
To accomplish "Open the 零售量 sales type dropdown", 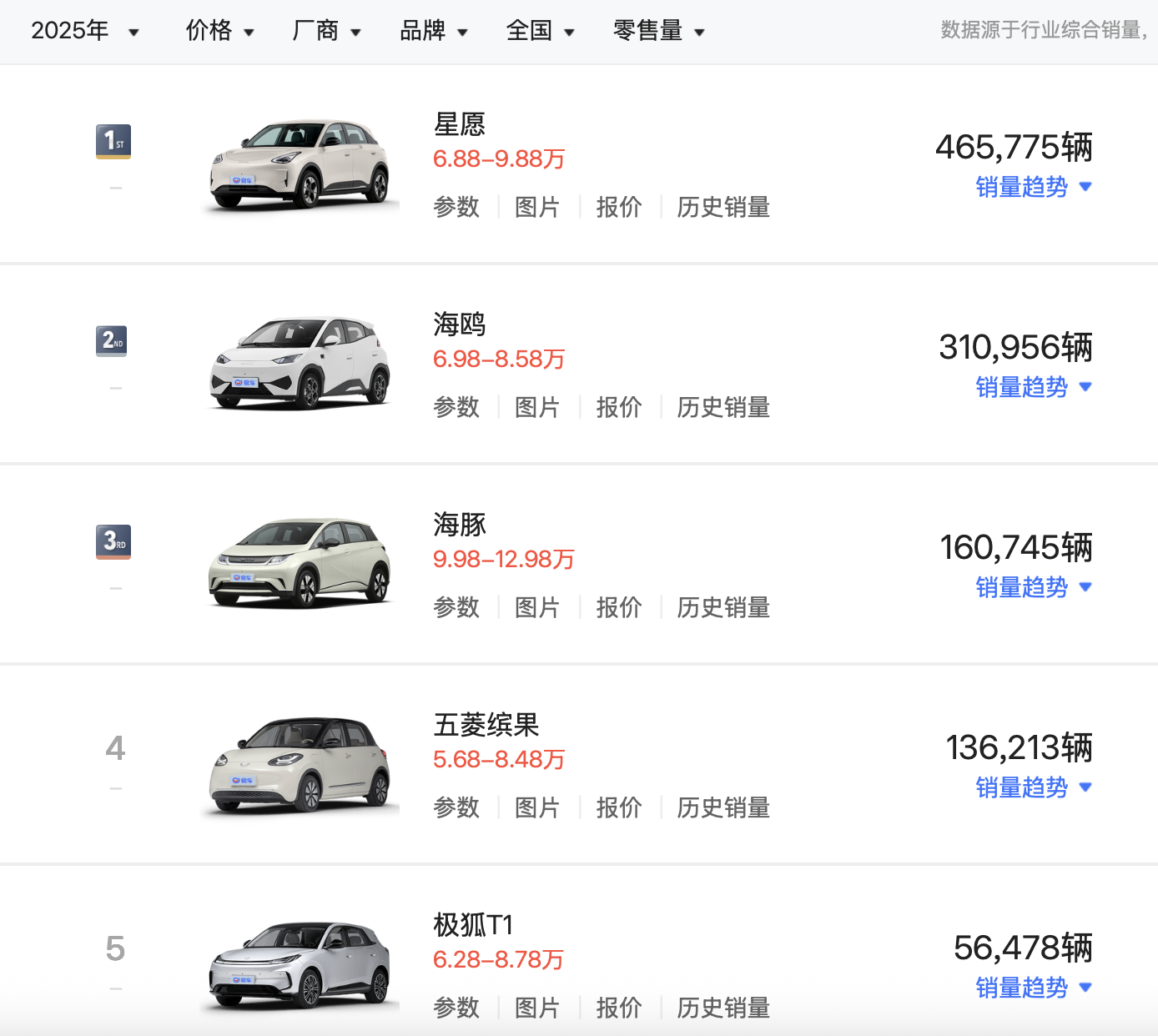I will click(658, 31).
